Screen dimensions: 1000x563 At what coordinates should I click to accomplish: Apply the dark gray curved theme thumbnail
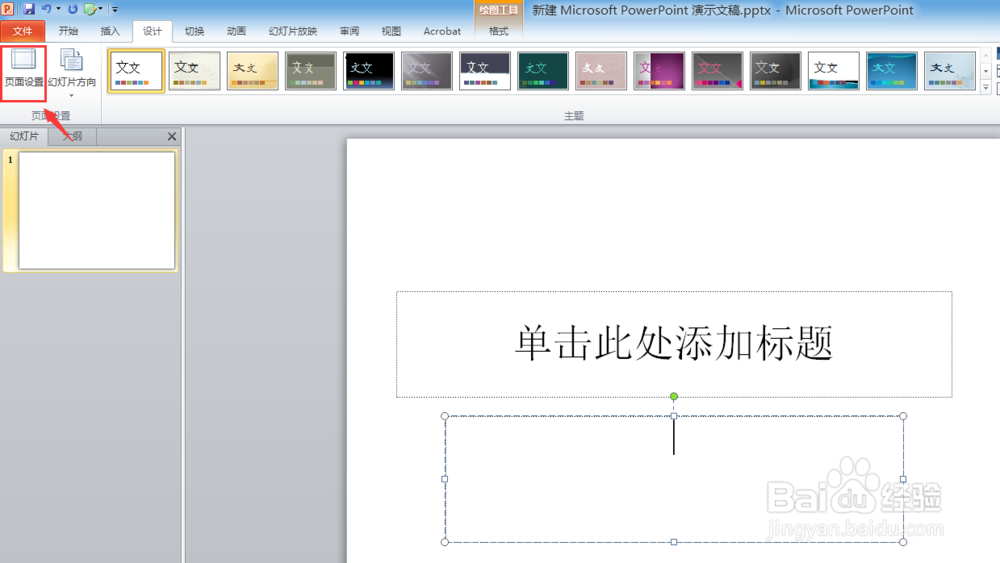(x=775, y=71)
